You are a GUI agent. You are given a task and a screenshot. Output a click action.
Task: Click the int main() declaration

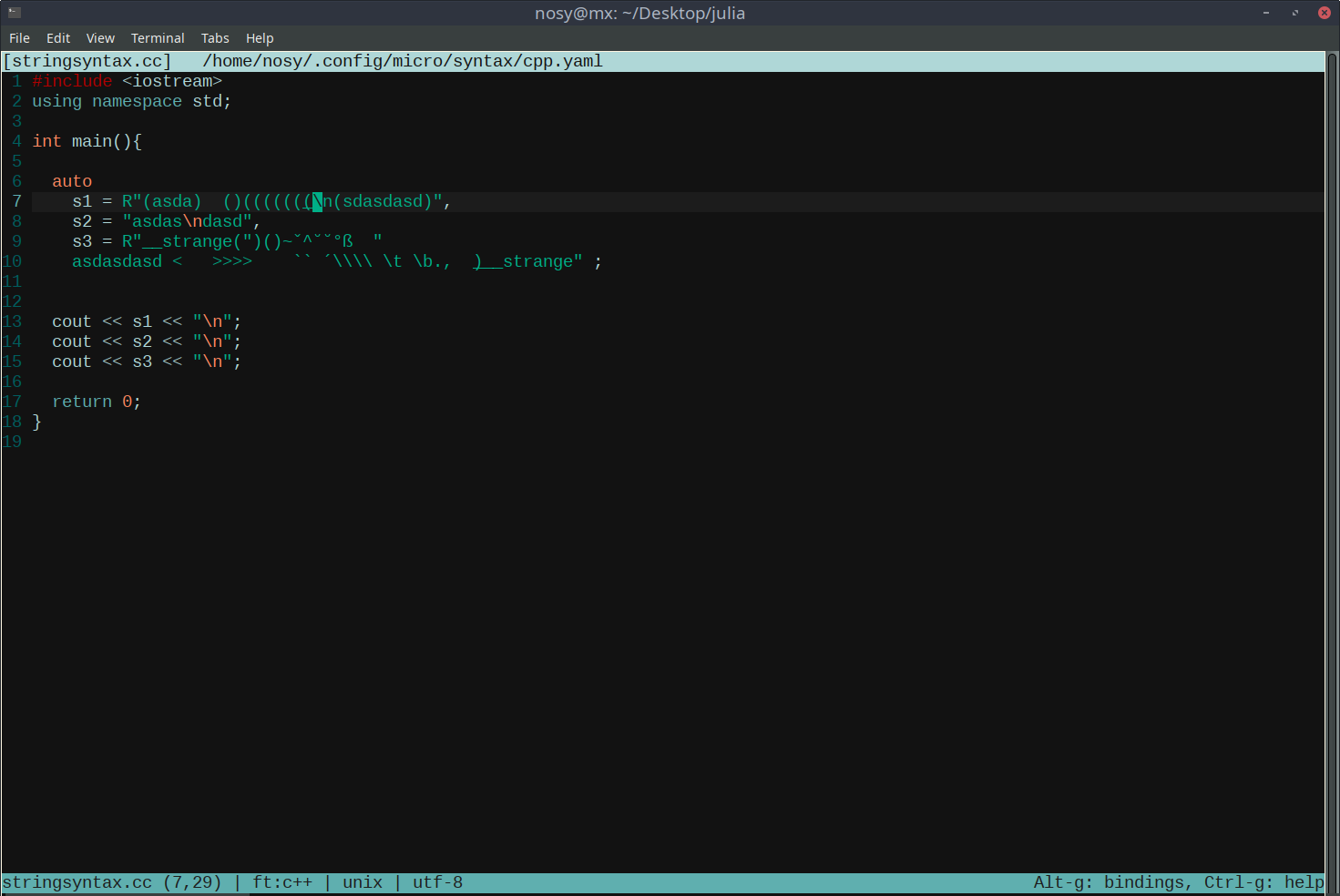(87, 141)
